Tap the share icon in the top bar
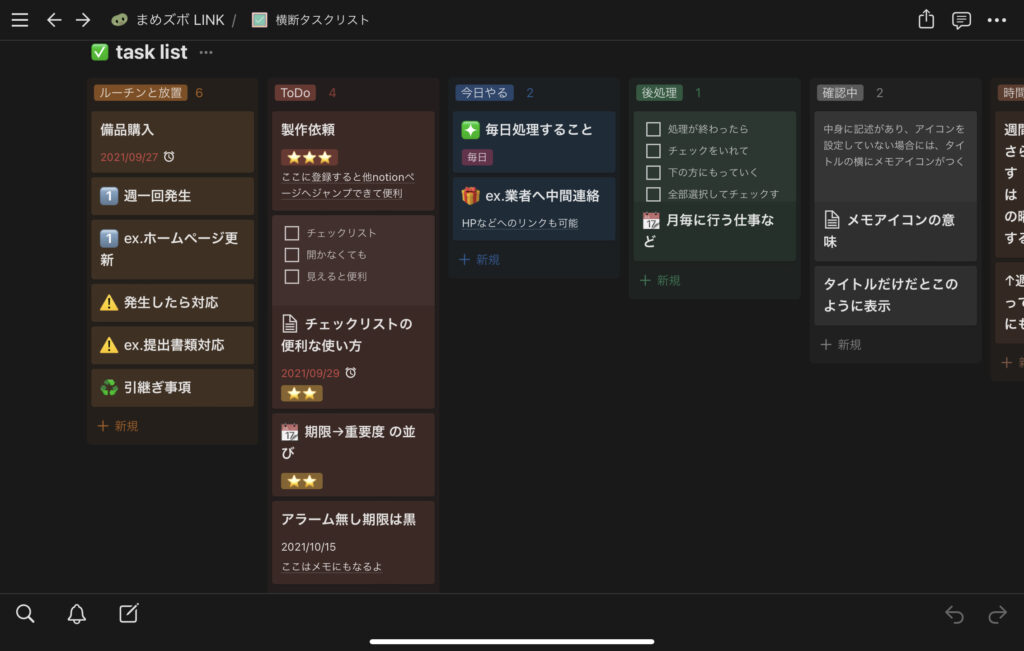 pos(926,20)
